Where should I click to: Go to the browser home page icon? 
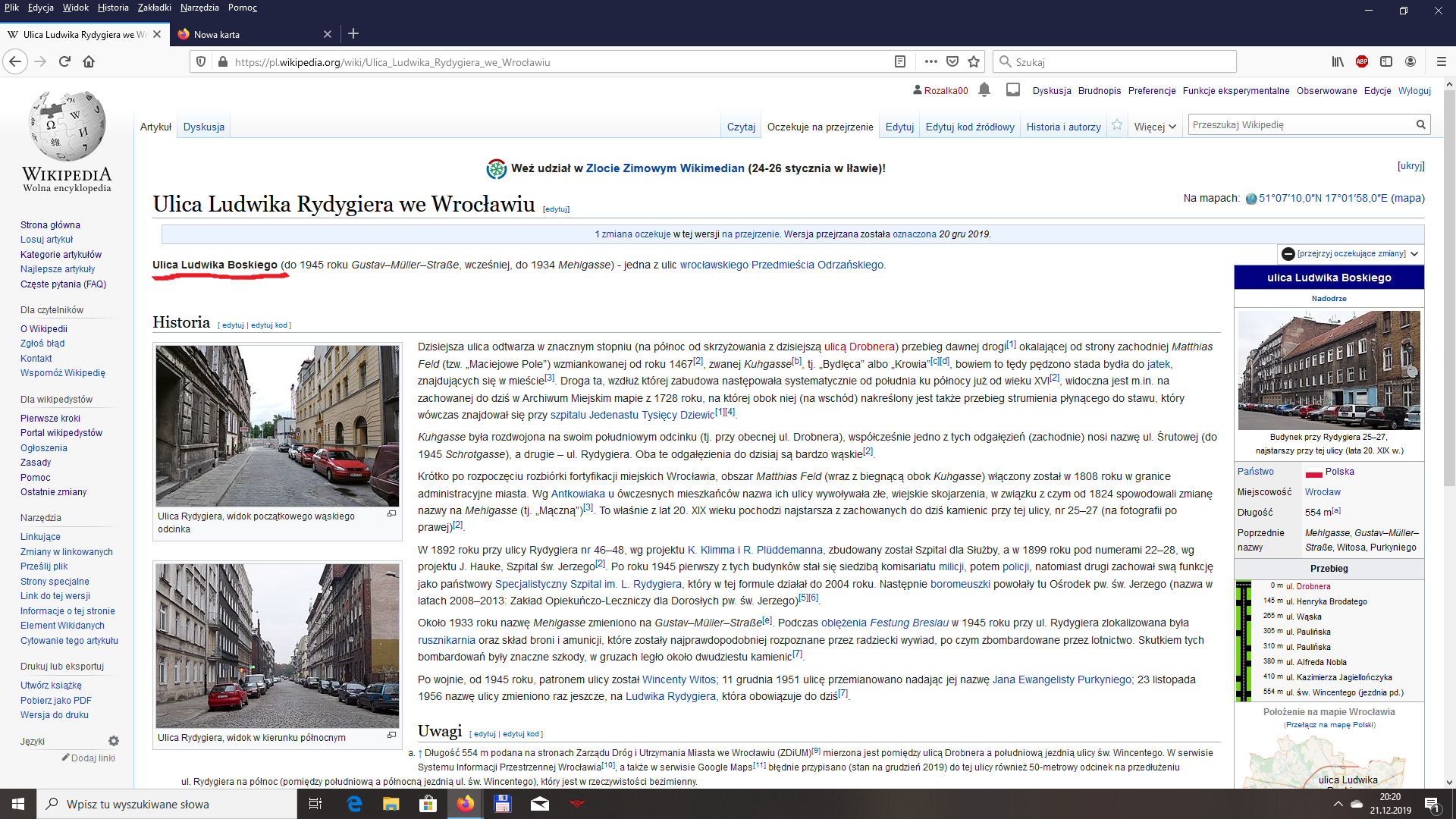[89, 61]
